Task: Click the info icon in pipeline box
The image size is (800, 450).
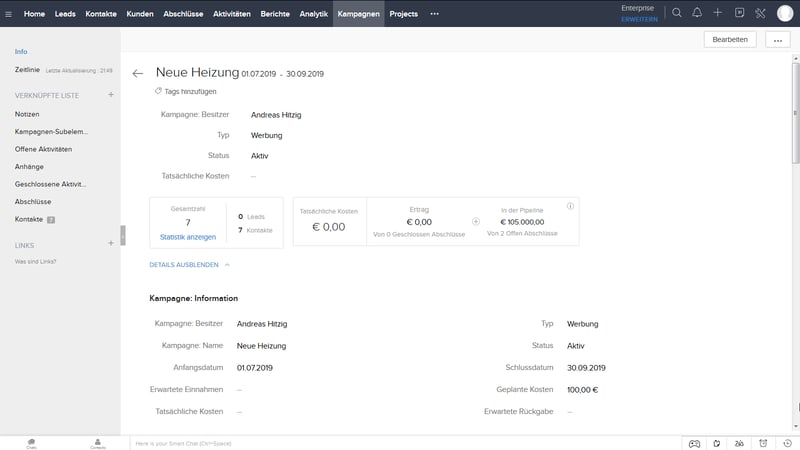Action: [x=570, y=206]
